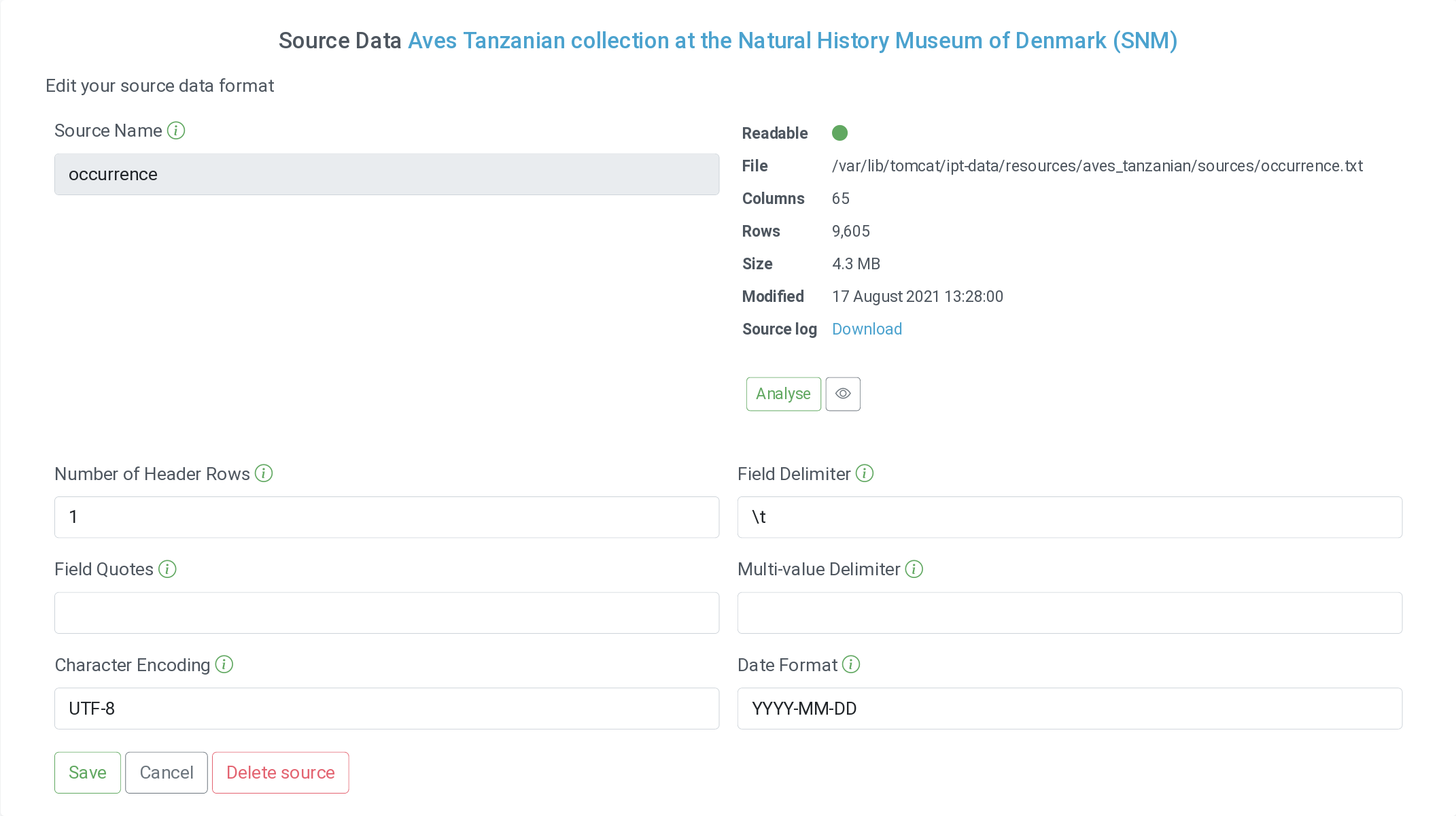Click info icon beside Number of Header Rows
The image size is (1456, 816).
pyautogui.click(x=264, y=473)
